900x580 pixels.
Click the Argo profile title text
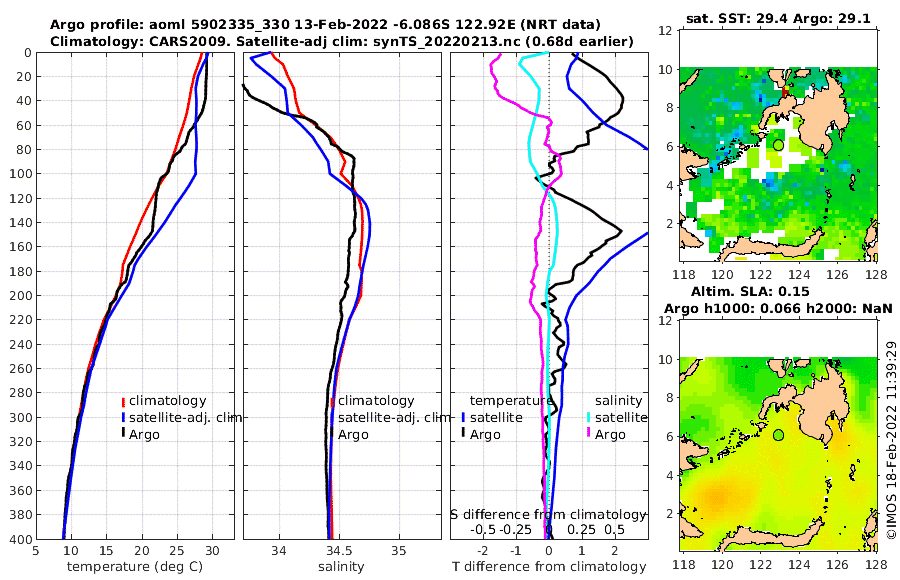point(325,25)
